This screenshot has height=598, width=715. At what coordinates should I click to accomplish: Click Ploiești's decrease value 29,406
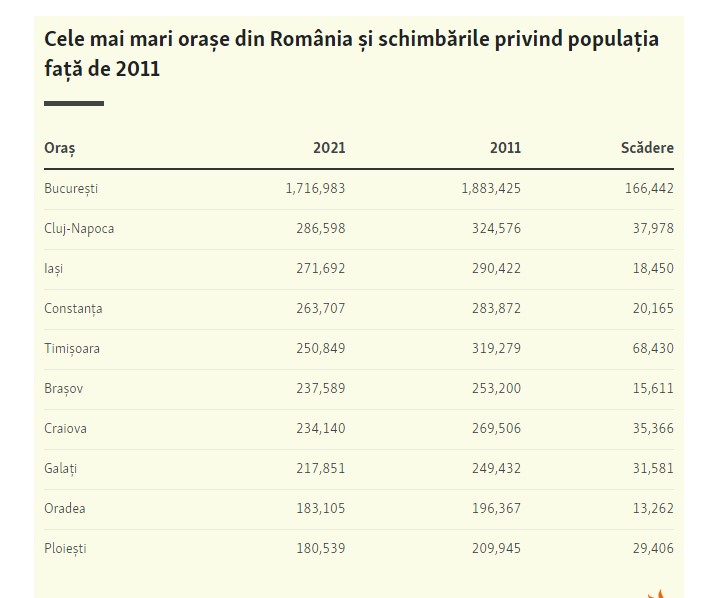[649, 548]
